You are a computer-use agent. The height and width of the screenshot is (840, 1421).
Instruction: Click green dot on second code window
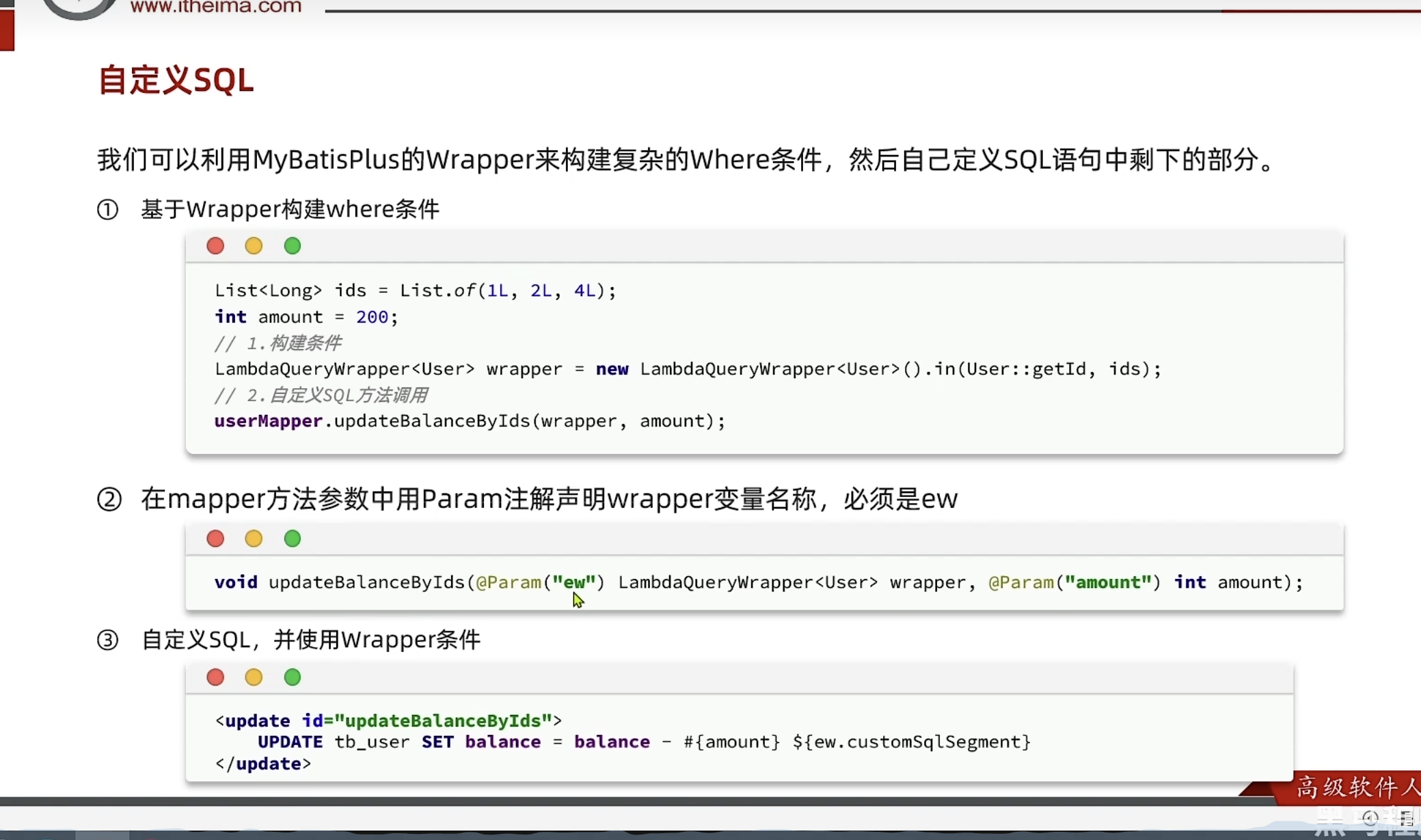293,539
